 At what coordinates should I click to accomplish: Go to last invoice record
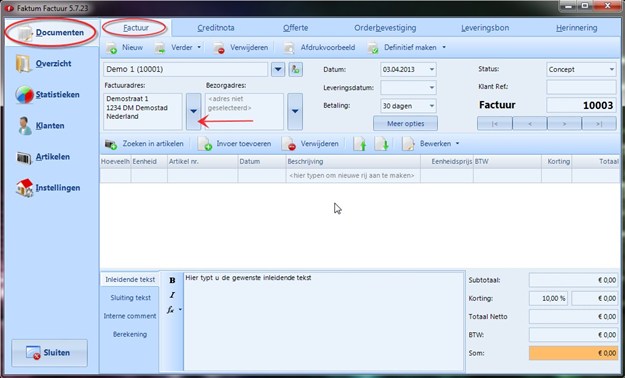coord(599,124)
